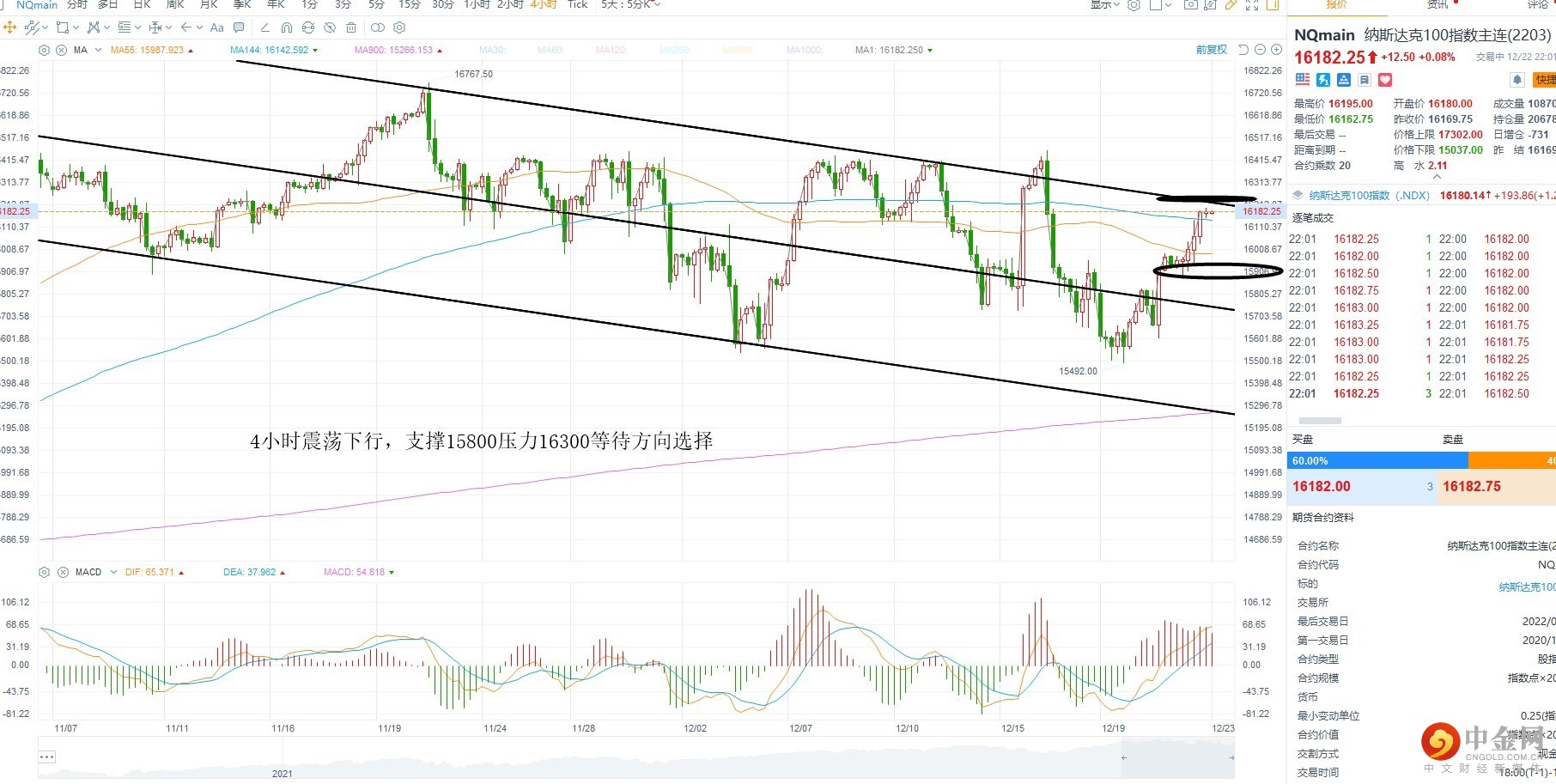Click the NQmain symbol link at top left
This screenshot has width=1556, height=784.
click(x=37, y=4)
